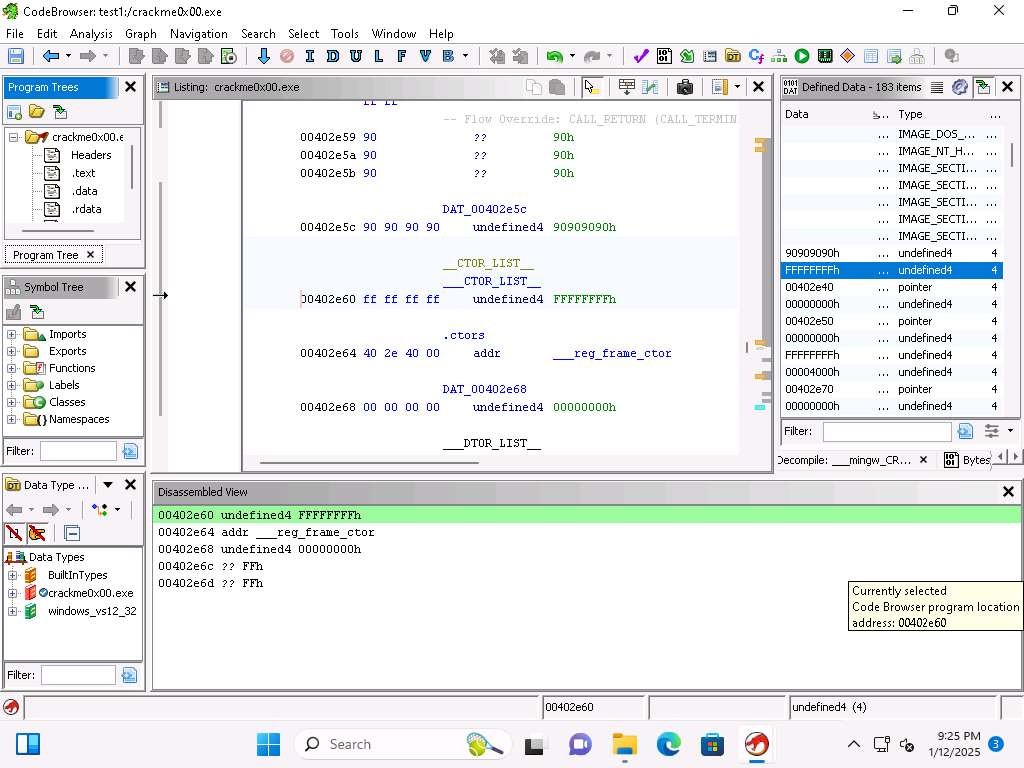Viewport: 1024px width, 768px height.
Task: Click the Save program icon in toolbar
Action: (x=16, y=57)
